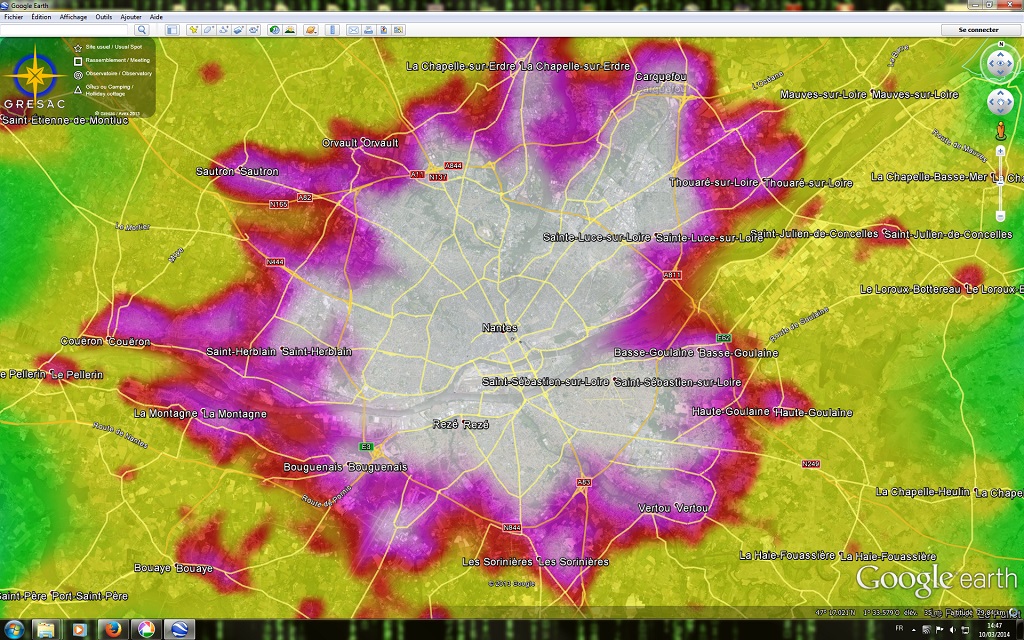Screen dimensions: 1024x640
Task: Click the Record a Tour icon
Action: coord(253,29)
